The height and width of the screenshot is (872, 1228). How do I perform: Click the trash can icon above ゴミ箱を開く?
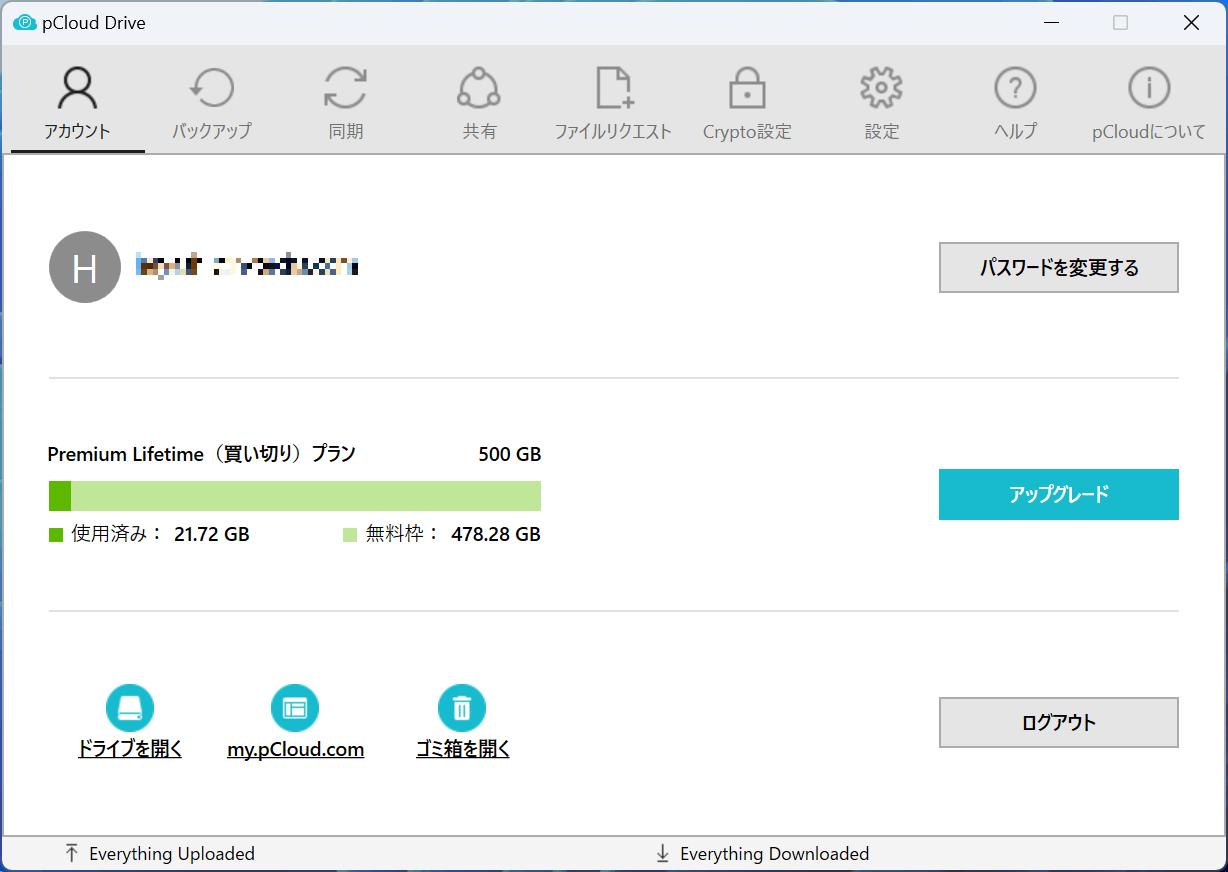coord(462,709)
